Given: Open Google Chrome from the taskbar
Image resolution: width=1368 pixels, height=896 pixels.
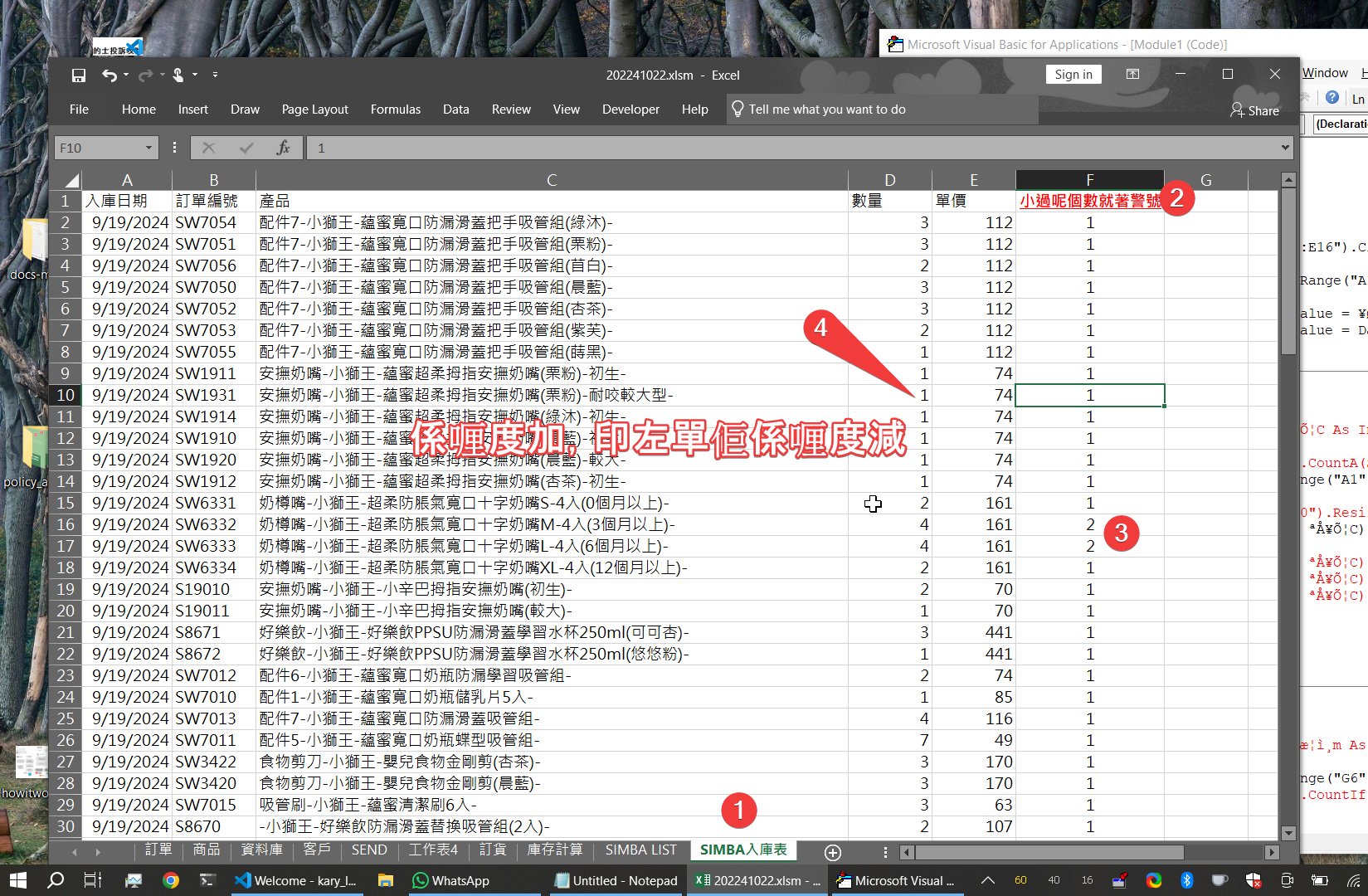Looking at the screenshot, I should (171, 880).
